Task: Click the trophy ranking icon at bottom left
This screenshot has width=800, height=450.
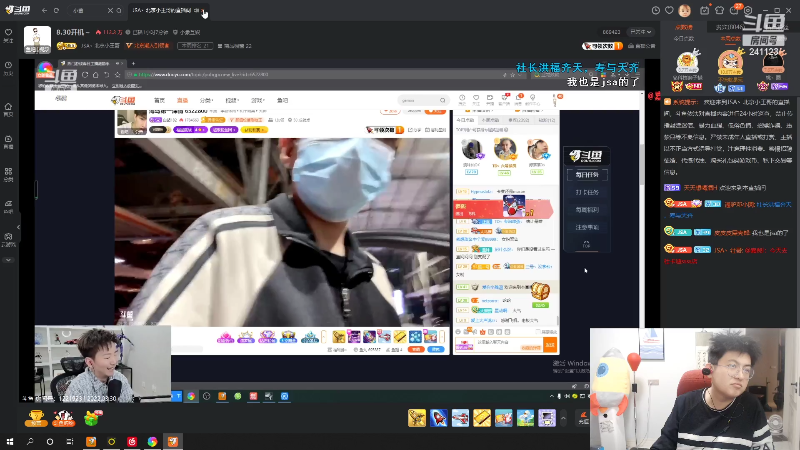Action: click(x=36, y=418)
